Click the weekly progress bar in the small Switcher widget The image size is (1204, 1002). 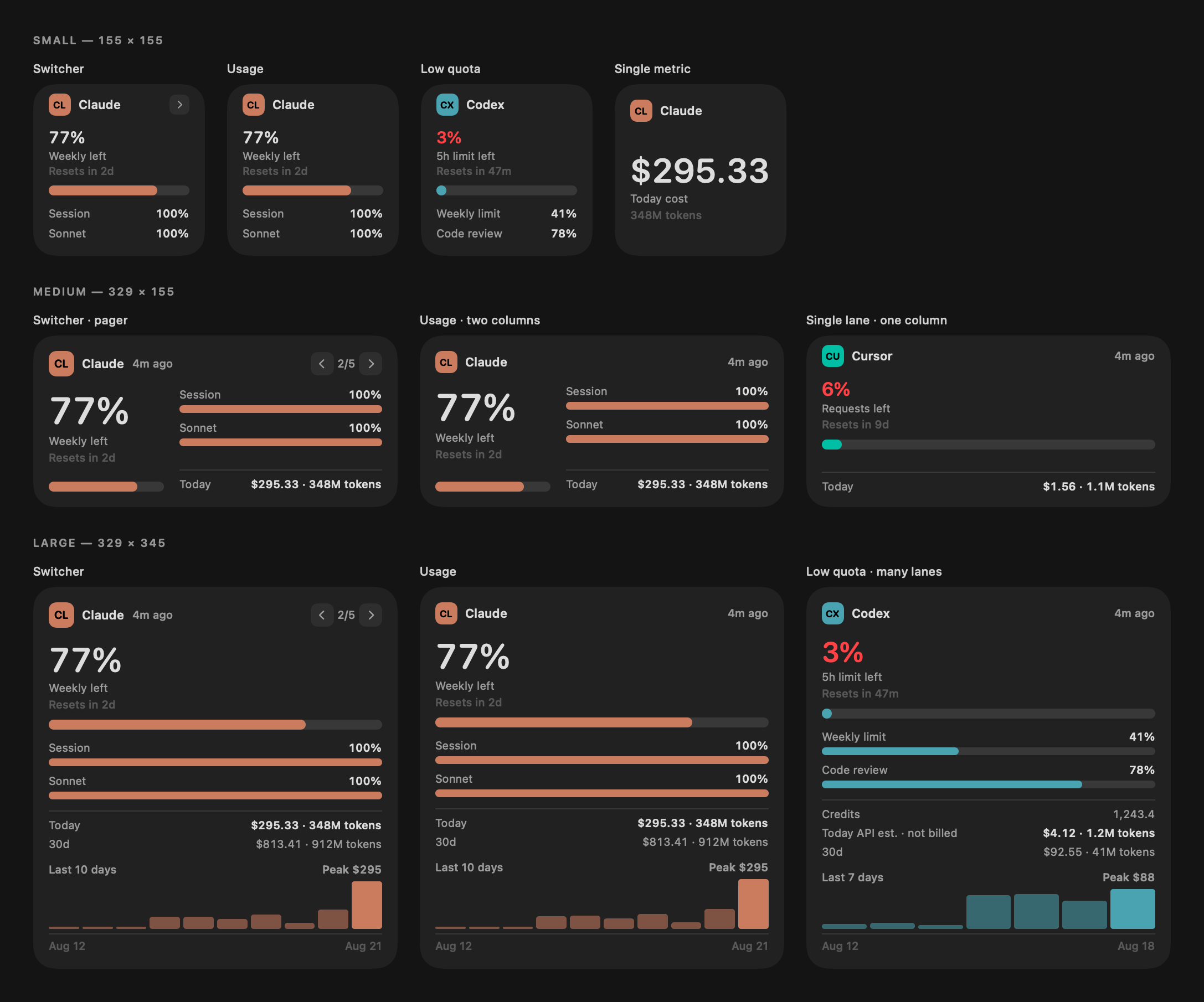(x=119, y=190)
